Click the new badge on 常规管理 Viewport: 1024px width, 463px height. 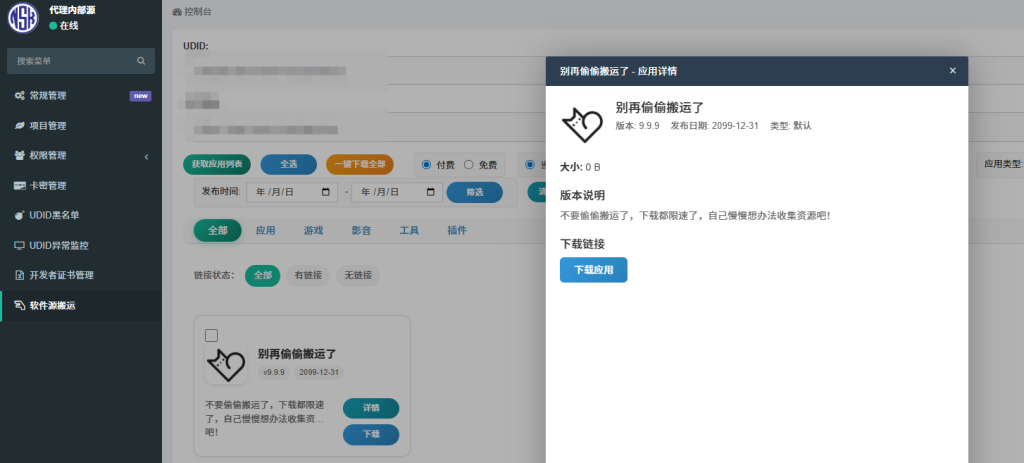coord(140,96)
